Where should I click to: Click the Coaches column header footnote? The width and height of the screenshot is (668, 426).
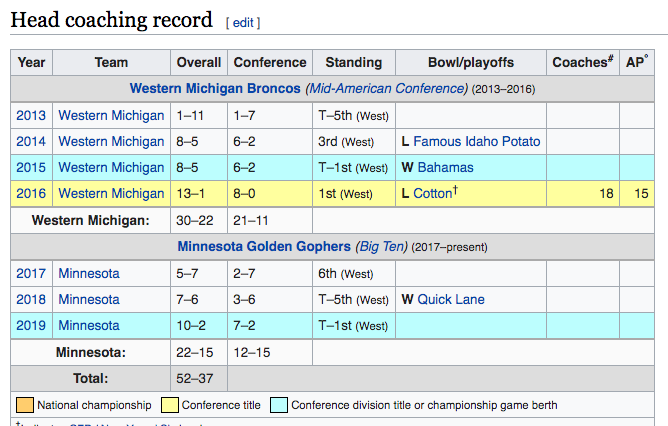(610, 59)
